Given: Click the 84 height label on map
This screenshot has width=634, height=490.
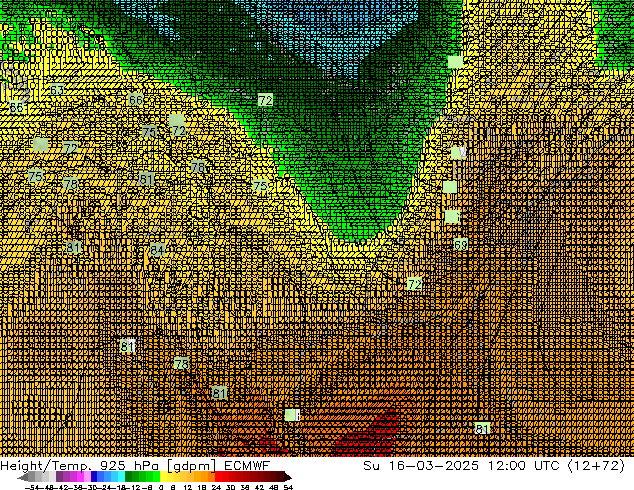Looking at the screenshot, I should click(x=157, y=250).
